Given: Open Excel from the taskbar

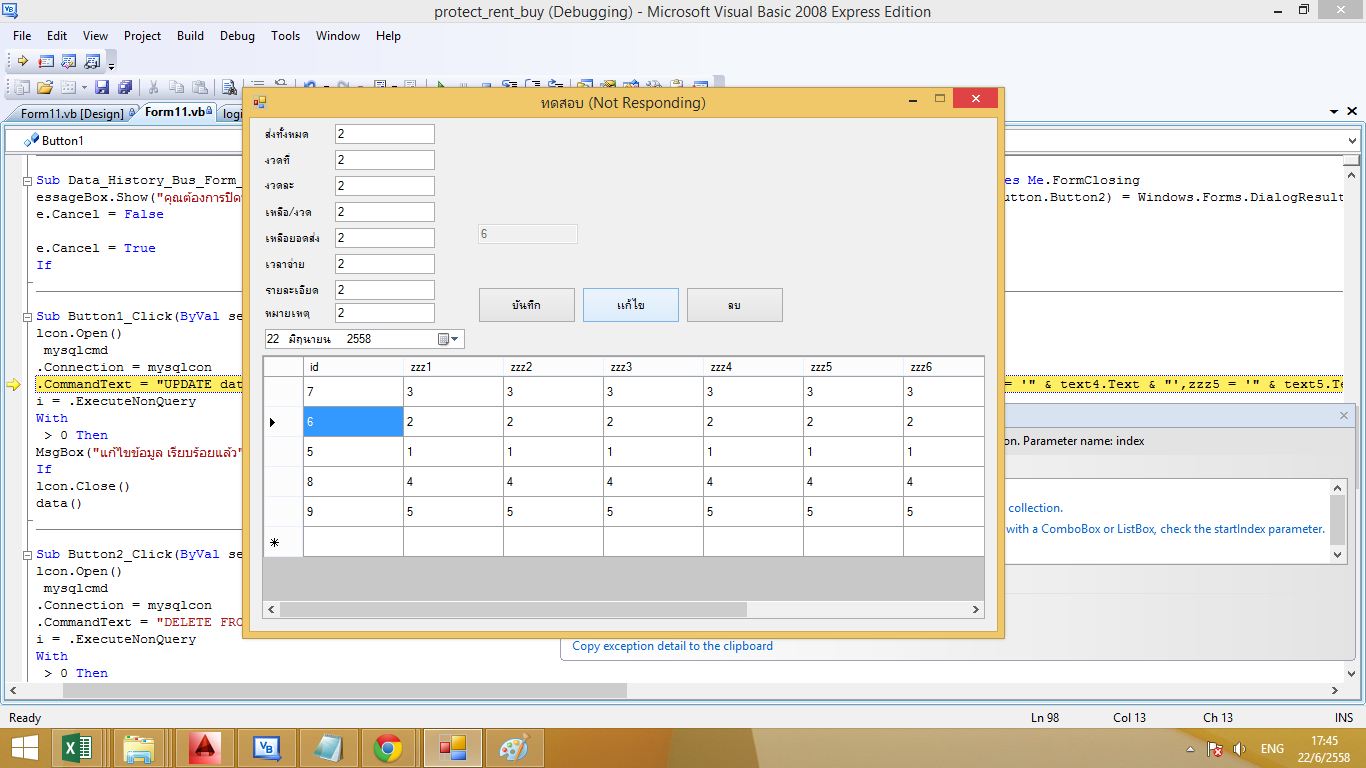Looking at the screenshot, I should point(78,747).
